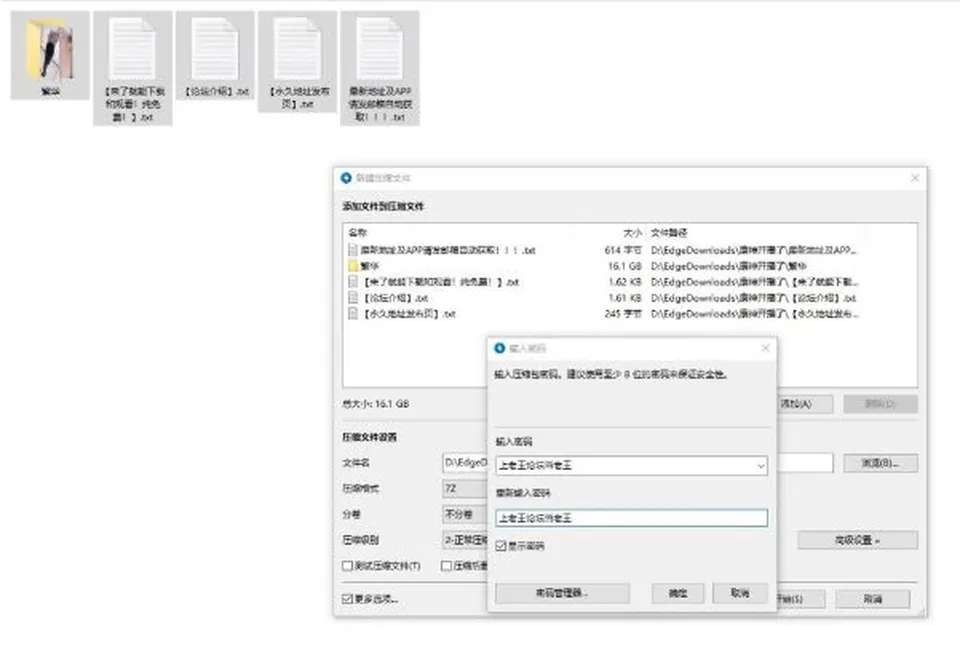960x647 pixels.
Task: Click the document icon of the 1.61 KB row
Action: click(353, 297)
